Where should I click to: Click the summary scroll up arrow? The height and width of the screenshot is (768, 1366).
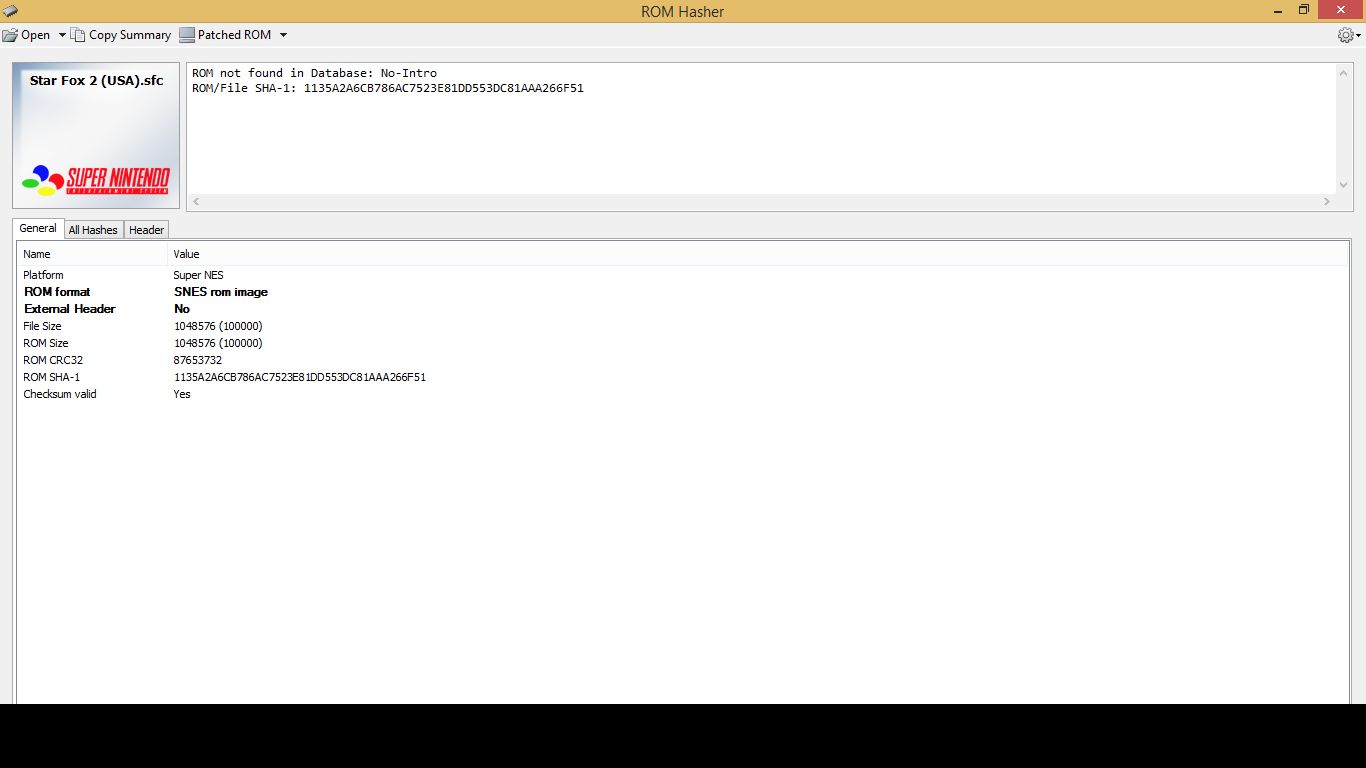point(1344,74)
